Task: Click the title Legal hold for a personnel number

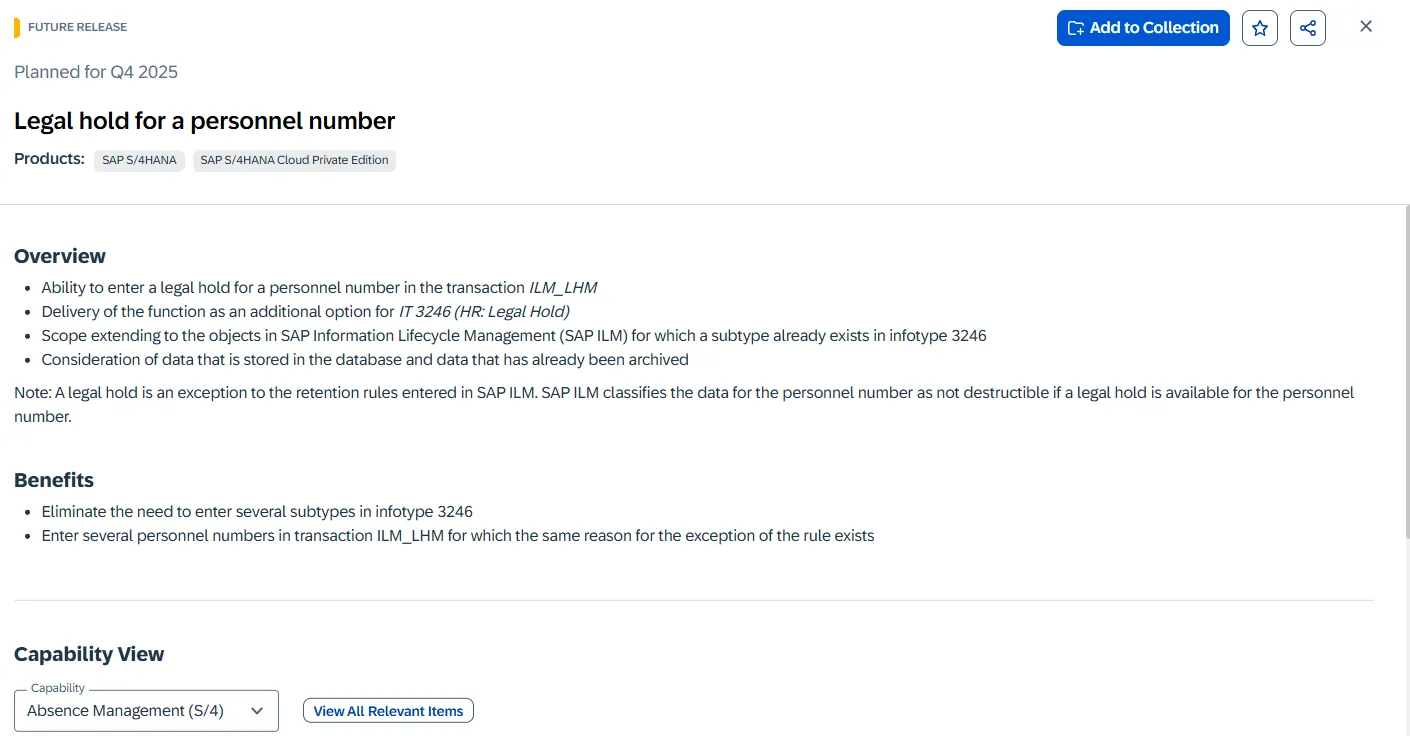Action: [x=204, y=121]
